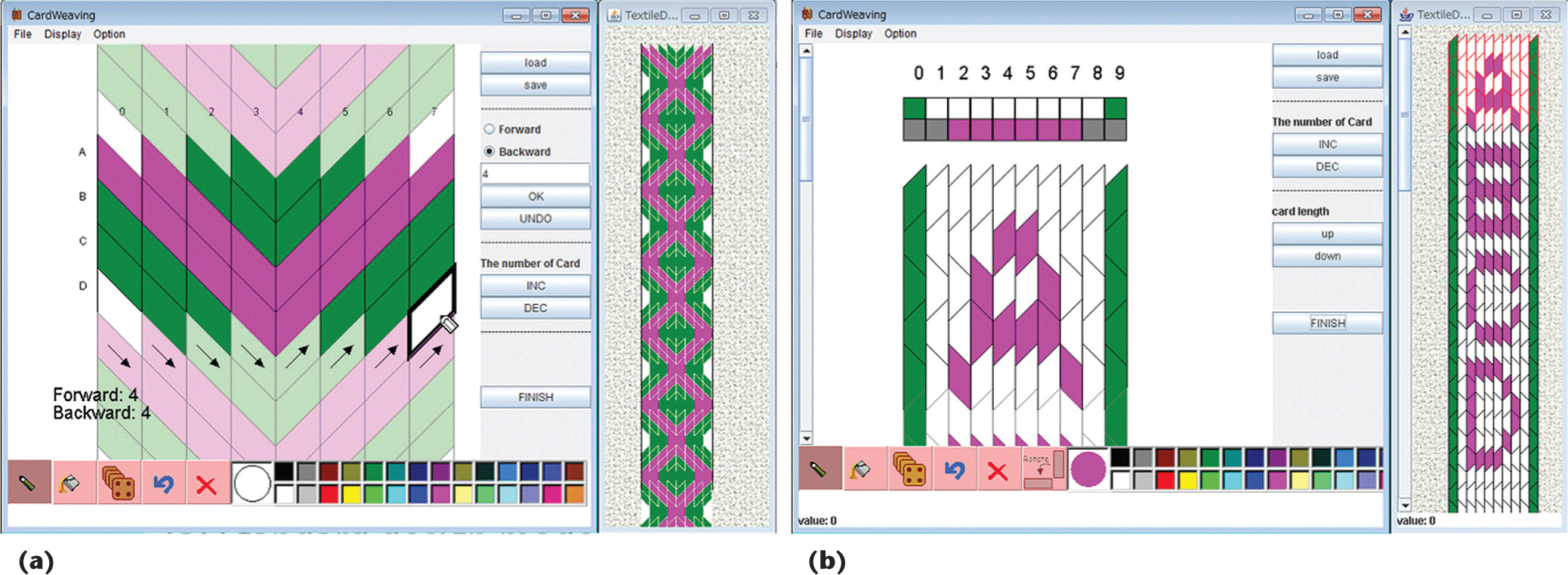Click the stacked cards icon in window (b)
The height and width of the screenshot is (575, 1568).
(909, 470)
